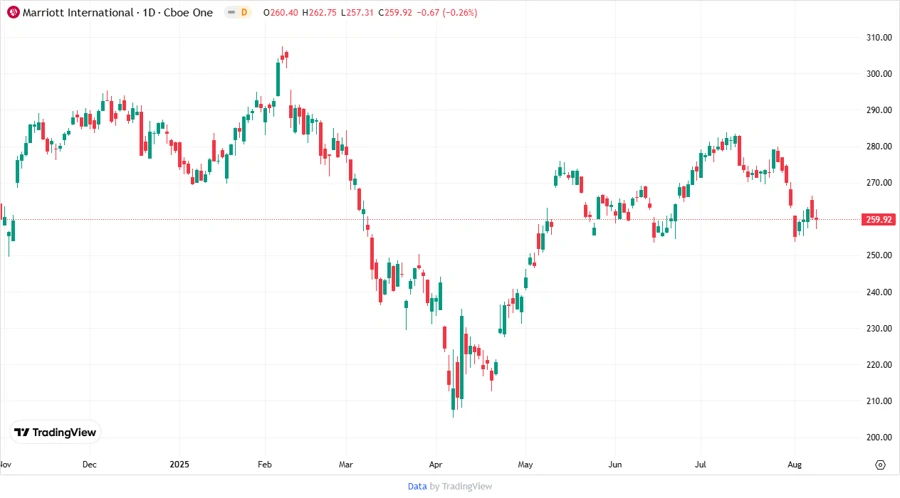This screenshot has width=900, height=498.
Task: Click the Feb label on time axis
Action: tap(265, 464)
